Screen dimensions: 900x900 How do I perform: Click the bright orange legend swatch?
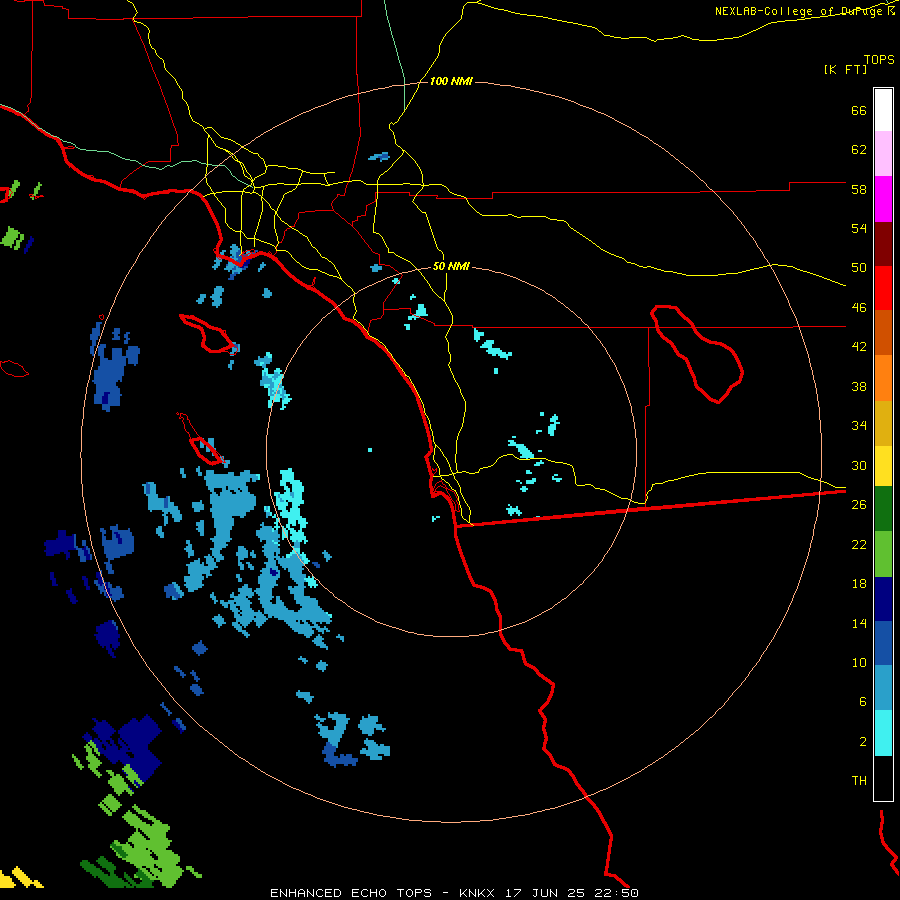(883, 378)
